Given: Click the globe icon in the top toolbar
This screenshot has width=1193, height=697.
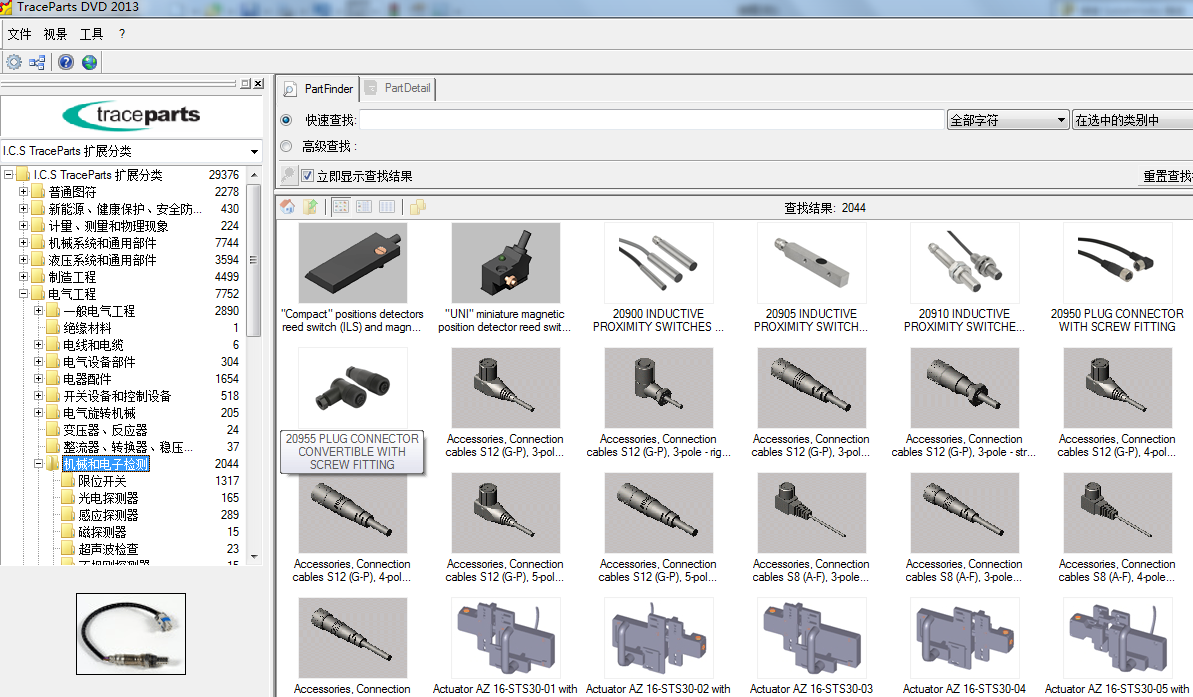Looking at the screenshot, I should (x=89, y=61).
